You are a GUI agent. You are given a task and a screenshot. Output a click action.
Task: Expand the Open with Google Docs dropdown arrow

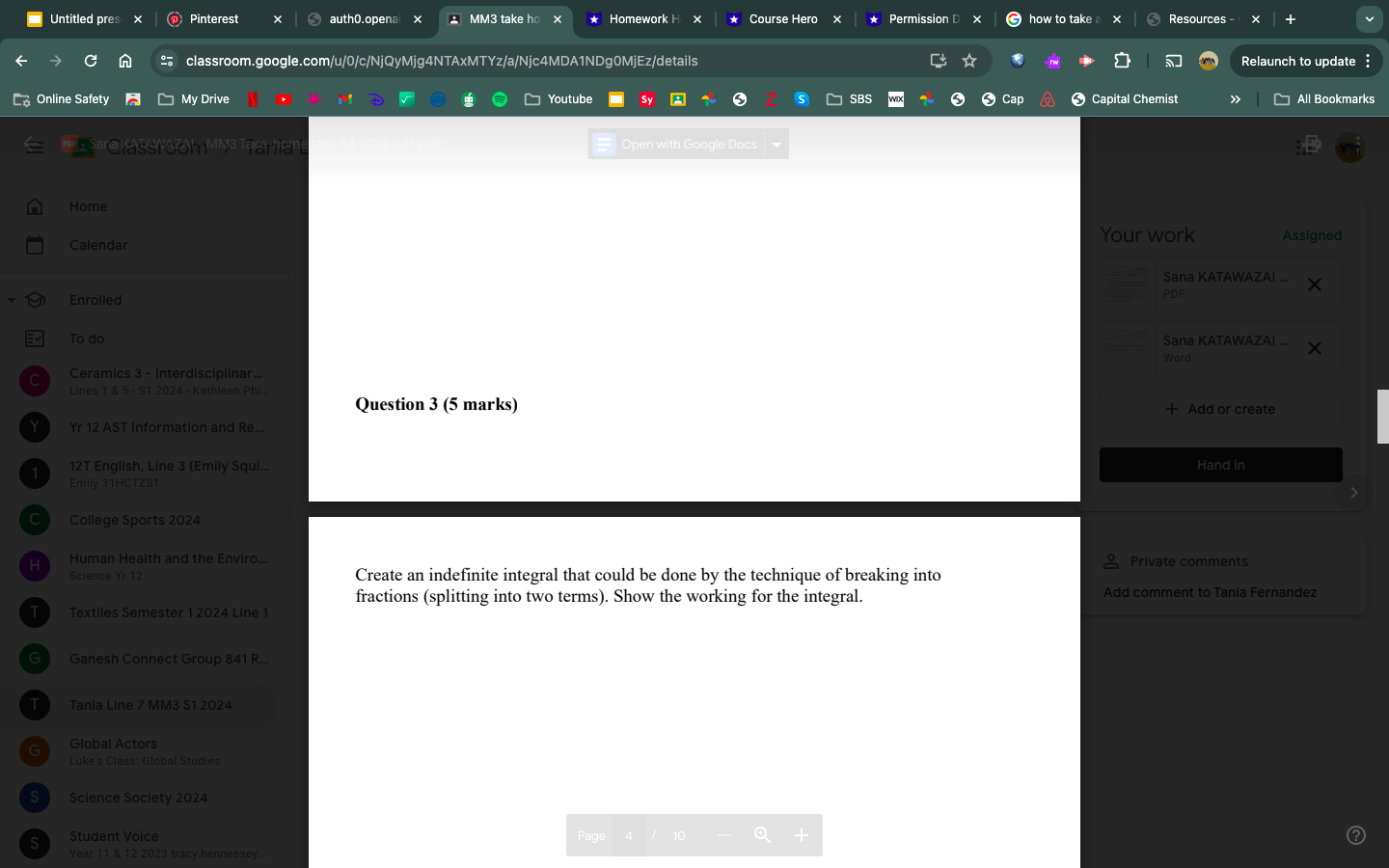click(776, 144)
